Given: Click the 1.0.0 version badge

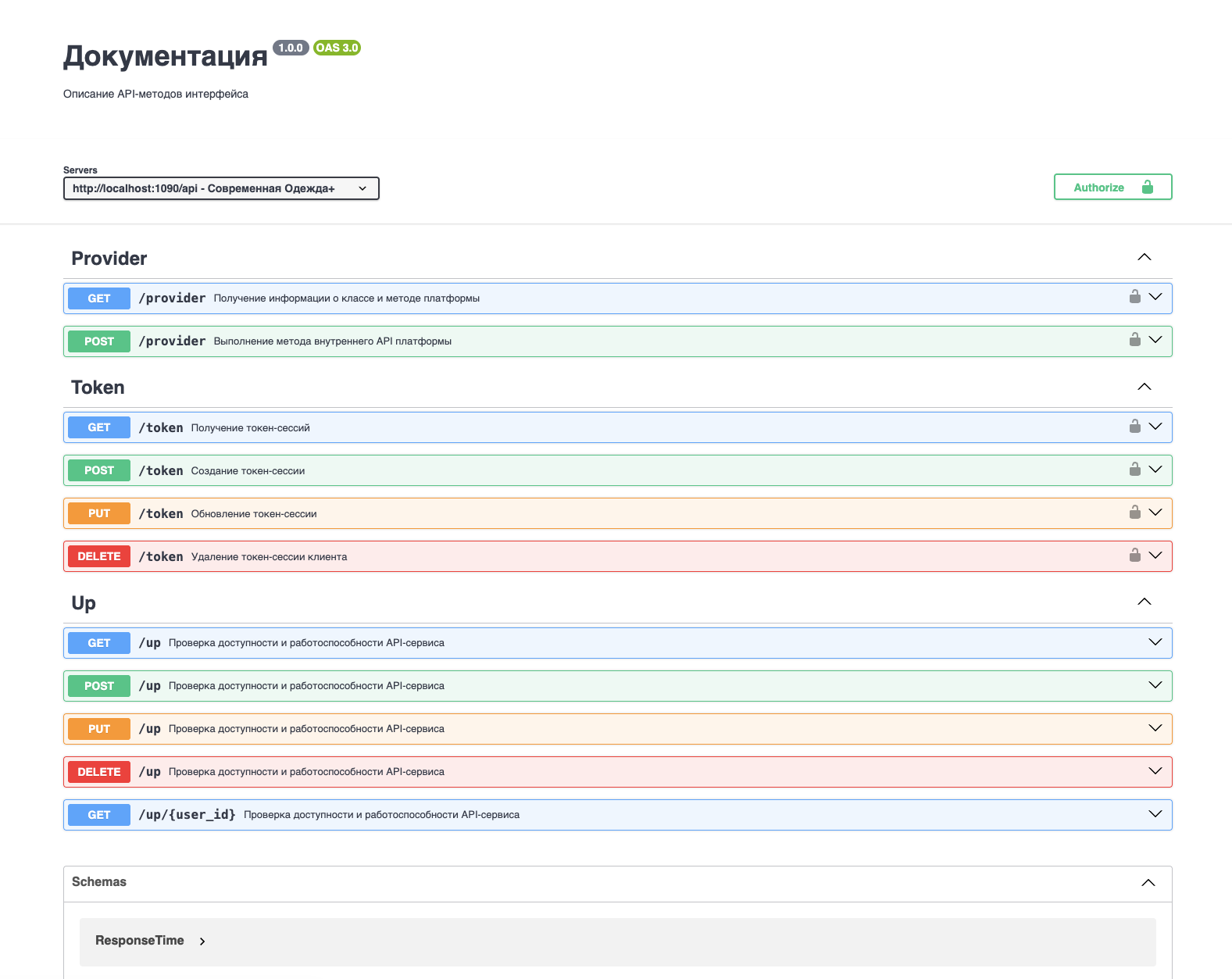Looking at the screenshot, I should [291, 48].
